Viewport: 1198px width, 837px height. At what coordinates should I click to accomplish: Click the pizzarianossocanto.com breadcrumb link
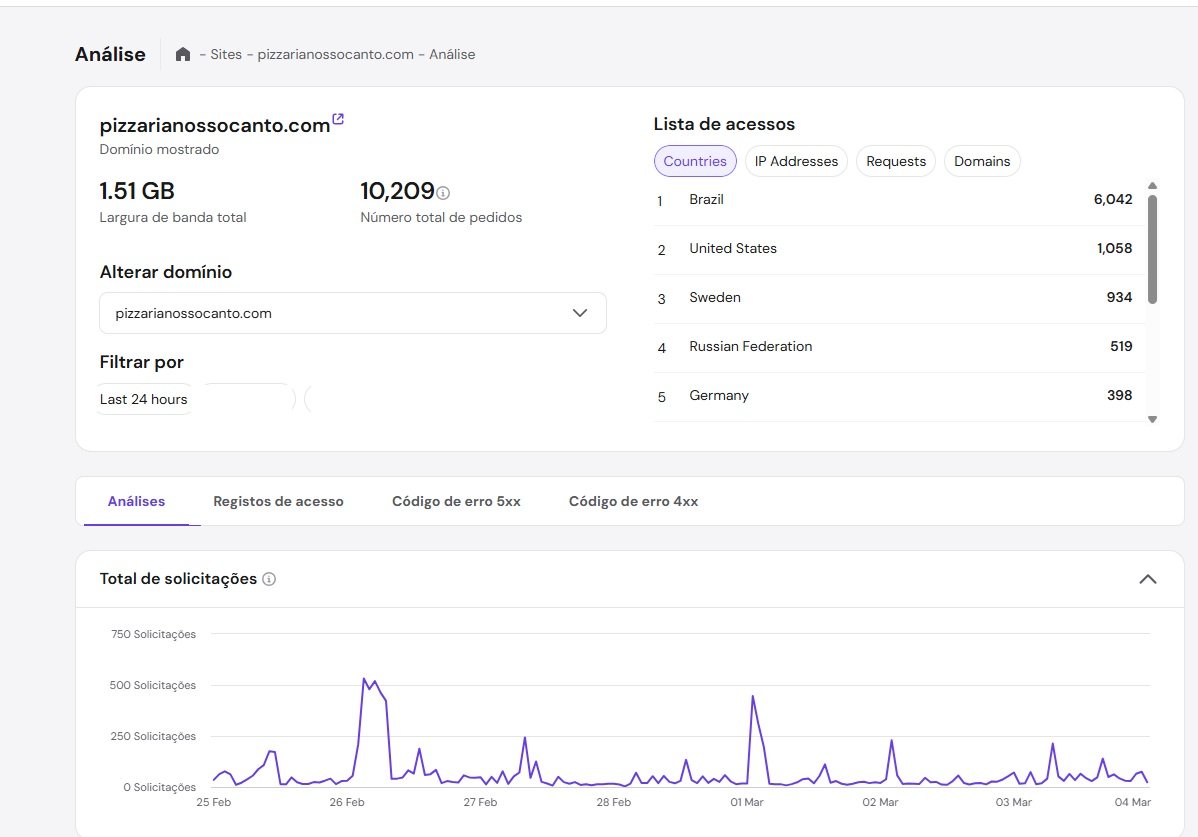335,54
